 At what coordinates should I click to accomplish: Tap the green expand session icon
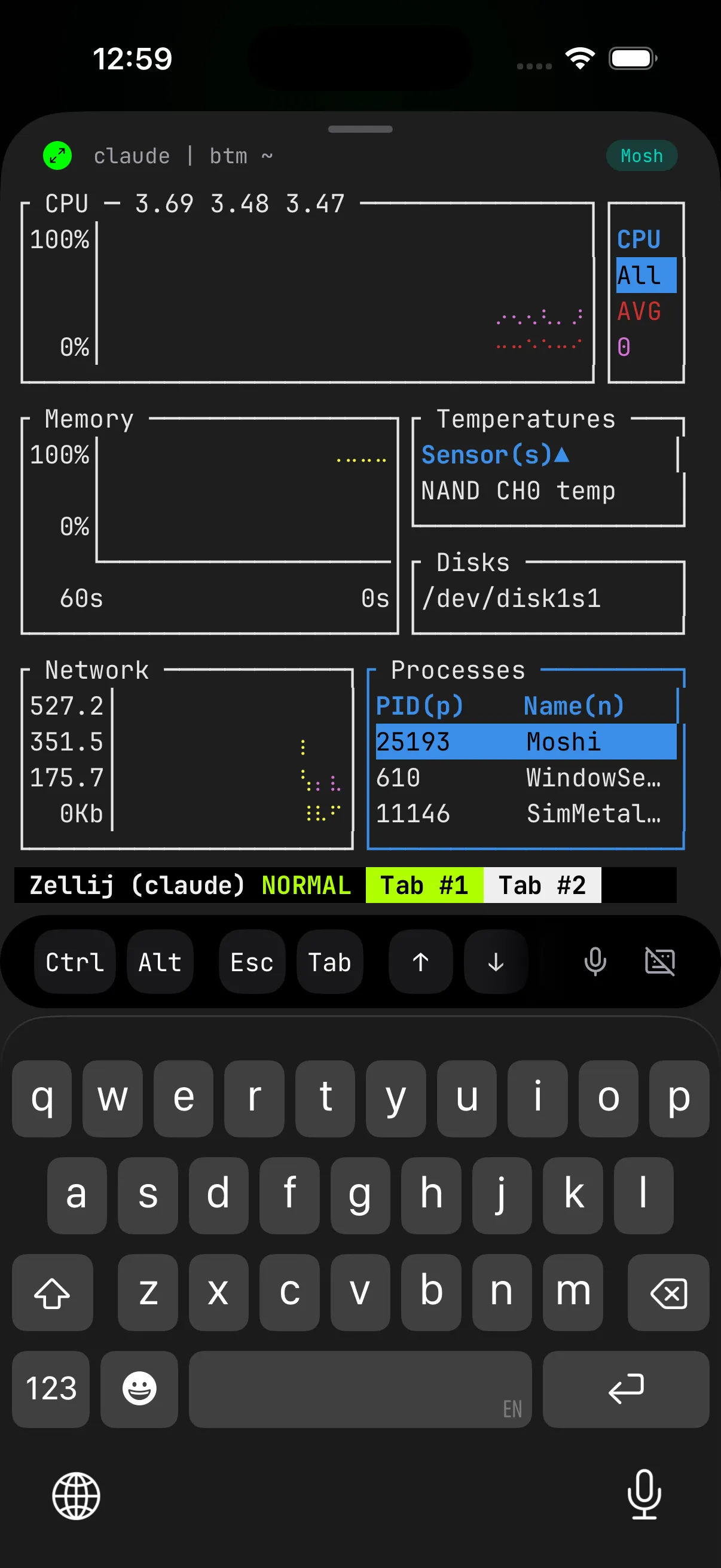tap(57, 156)
